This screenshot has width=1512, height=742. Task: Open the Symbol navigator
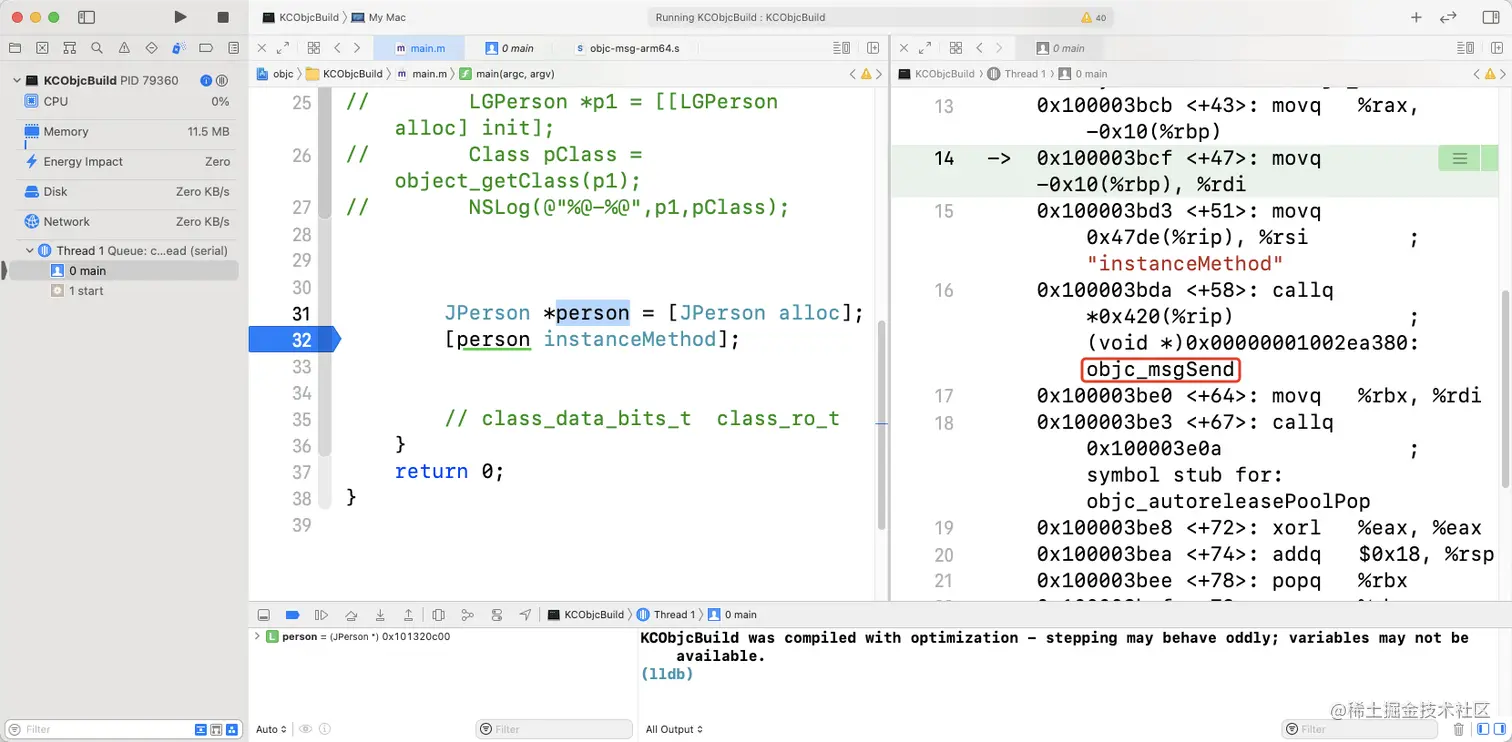tap(69, 47)
